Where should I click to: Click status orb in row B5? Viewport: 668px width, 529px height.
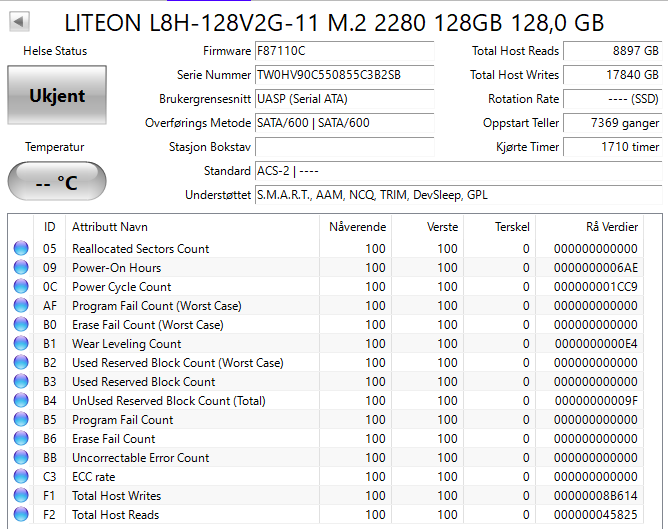21,419
